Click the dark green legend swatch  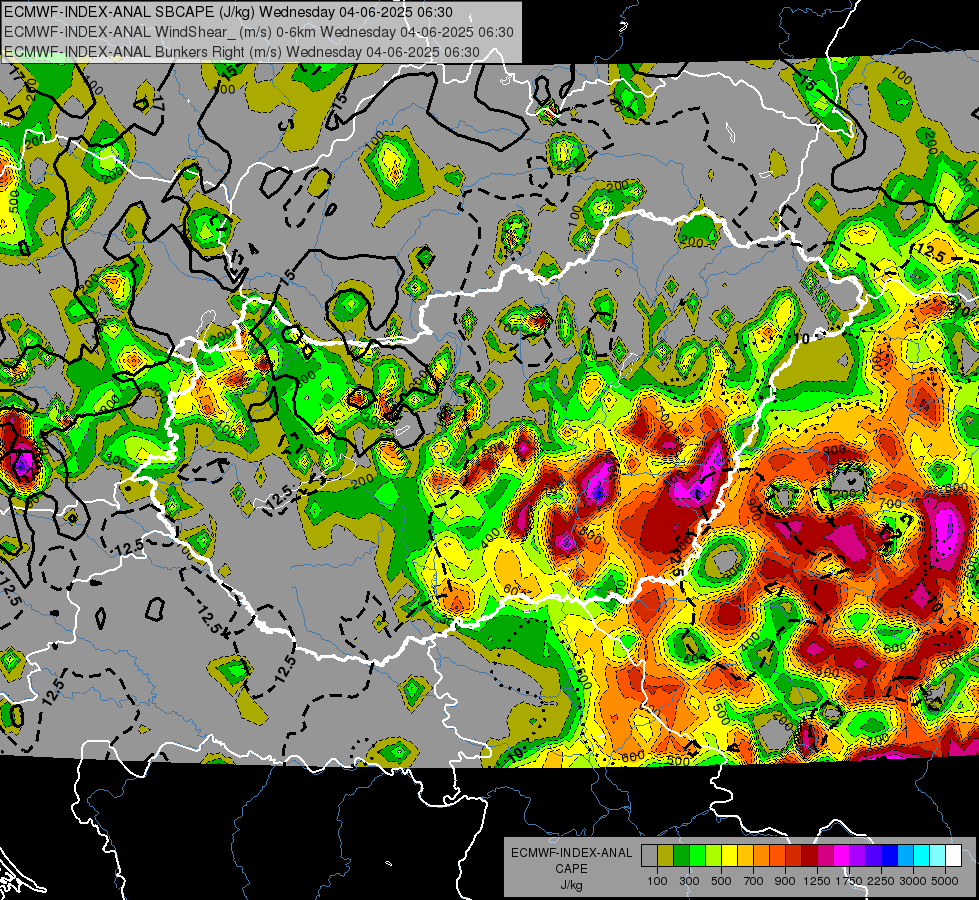point(681,855)
